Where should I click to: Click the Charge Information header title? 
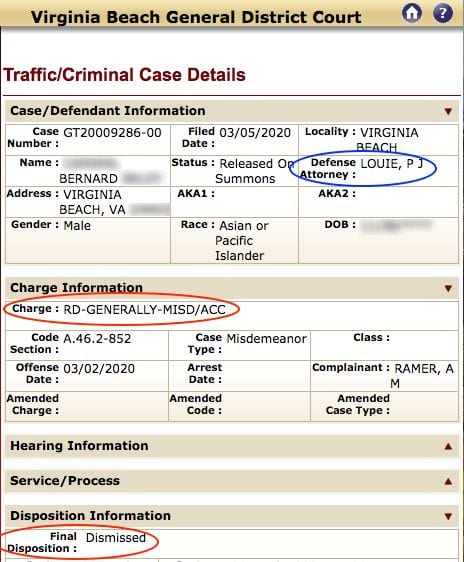pyautogui.click(x=76, y=287)
